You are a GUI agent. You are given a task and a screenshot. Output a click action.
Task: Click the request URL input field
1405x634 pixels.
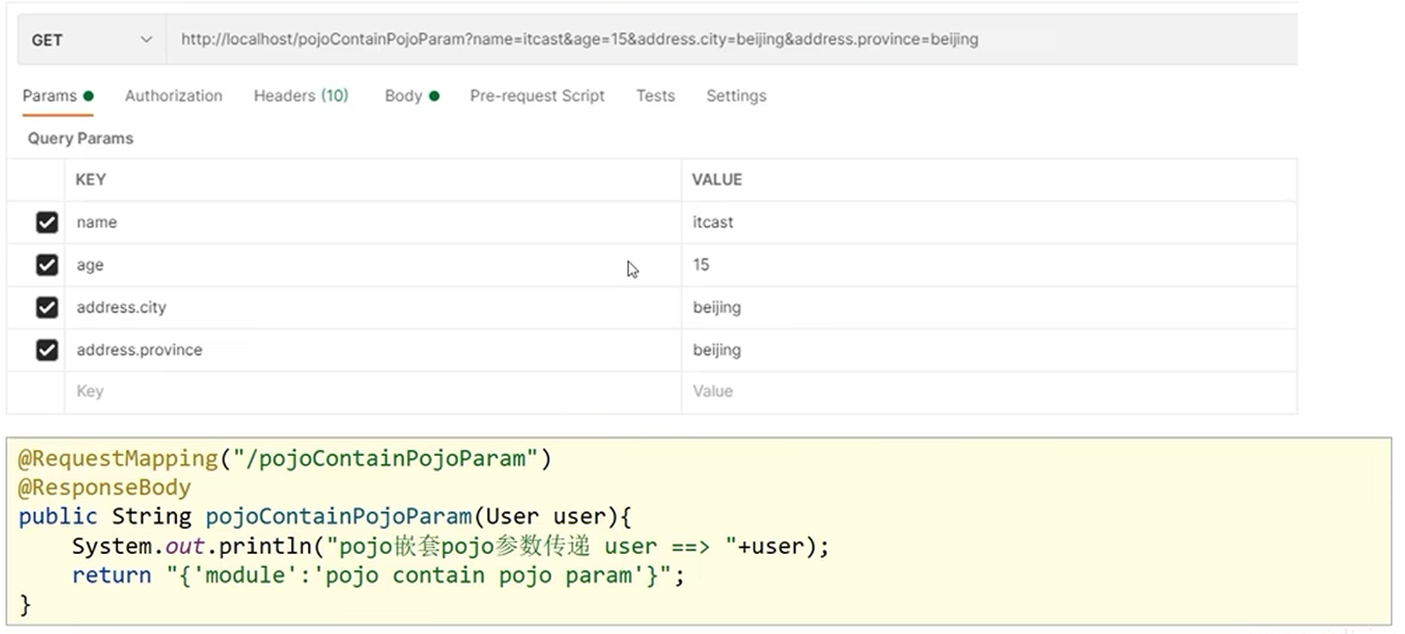pos(732,40)
